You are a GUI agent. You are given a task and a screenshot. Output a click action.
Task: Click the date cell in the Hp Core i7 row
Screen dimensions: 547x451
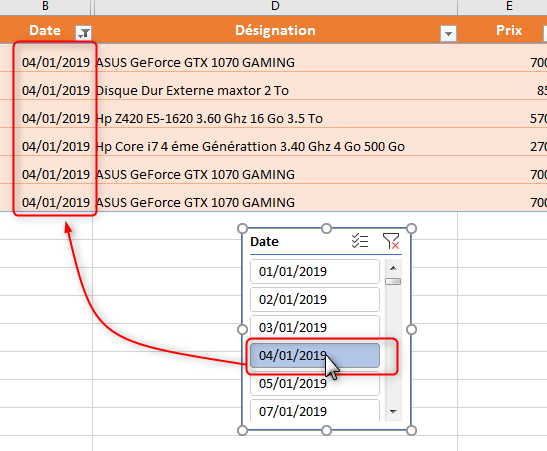coord(46,142)
